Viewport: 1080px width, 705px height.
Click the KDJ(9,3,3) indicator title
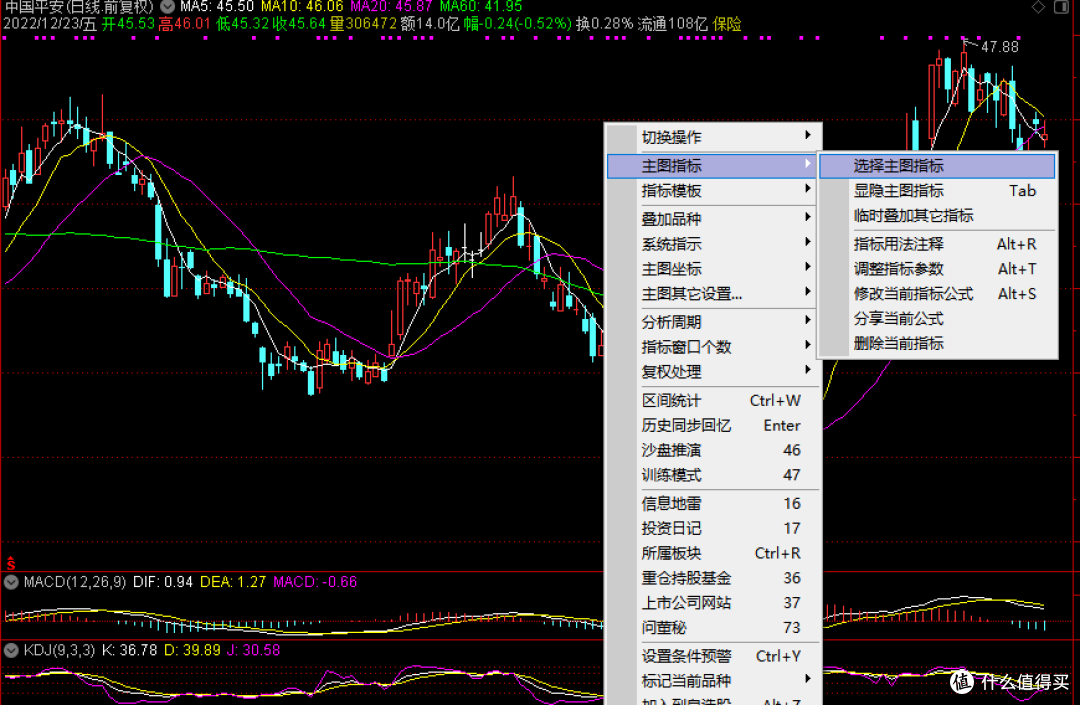coord(59,650)
